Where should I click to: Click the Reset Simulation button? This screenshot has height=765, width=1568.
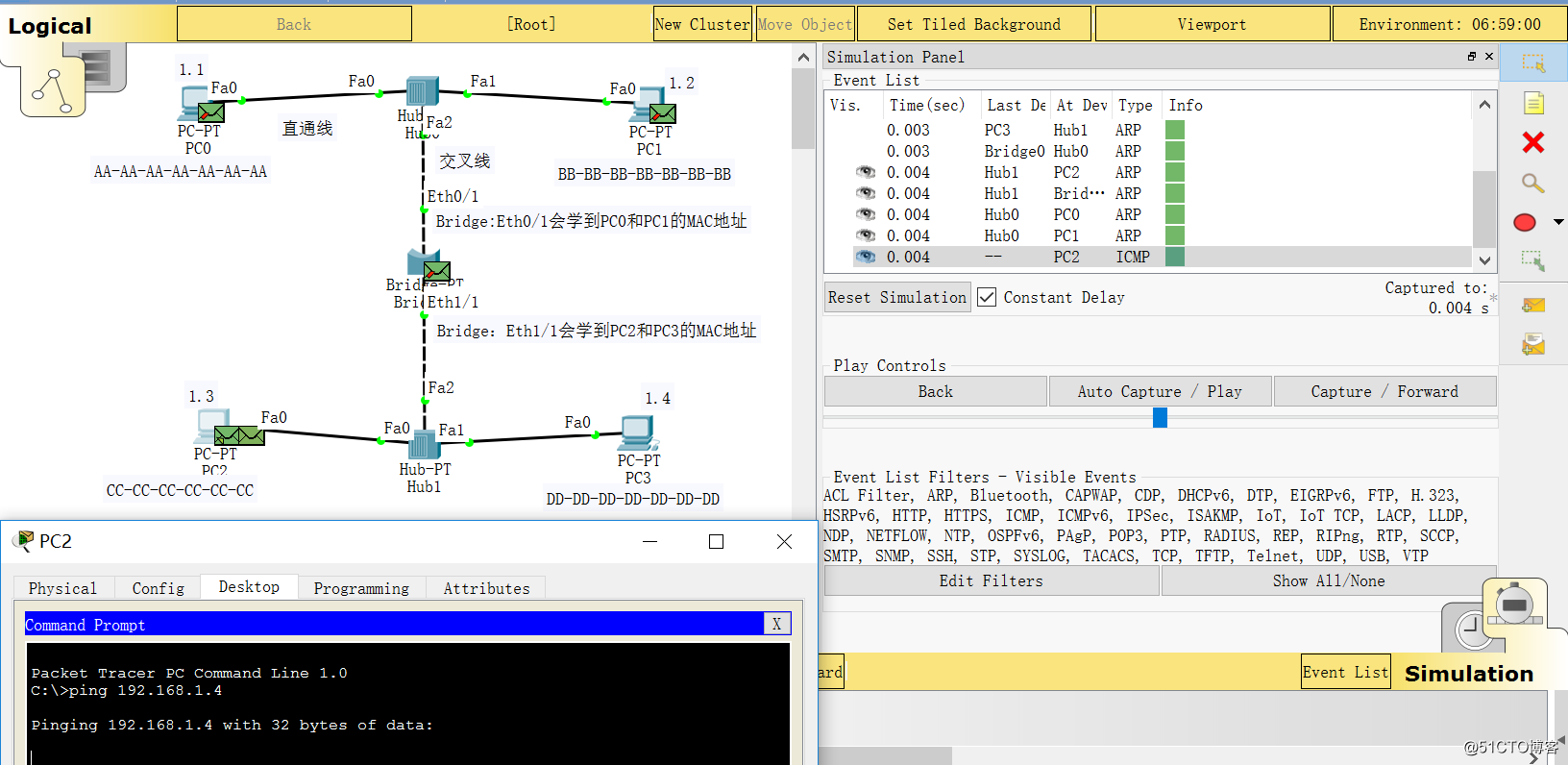tap(897, 297)
